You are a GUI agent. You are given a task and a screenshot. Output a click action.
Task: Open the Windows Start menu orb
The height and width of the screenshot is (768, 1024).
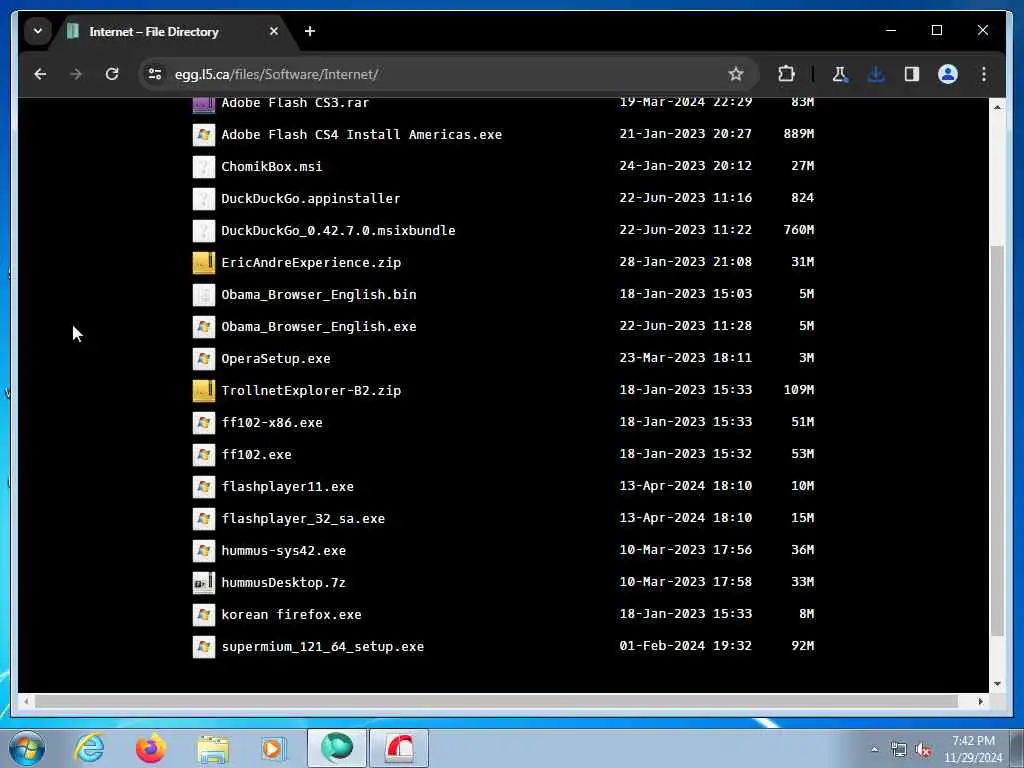tap(27, 748)
